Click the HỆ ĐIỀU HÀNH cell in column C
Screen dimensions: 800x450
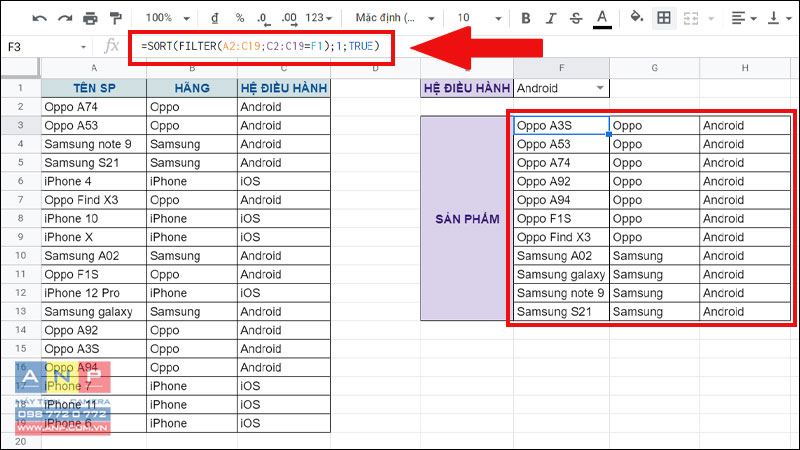[284, 88]
